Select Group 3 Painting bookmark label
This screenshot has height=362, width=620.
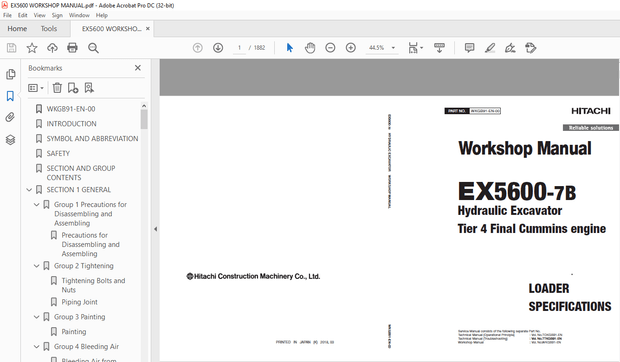[79, 317]
